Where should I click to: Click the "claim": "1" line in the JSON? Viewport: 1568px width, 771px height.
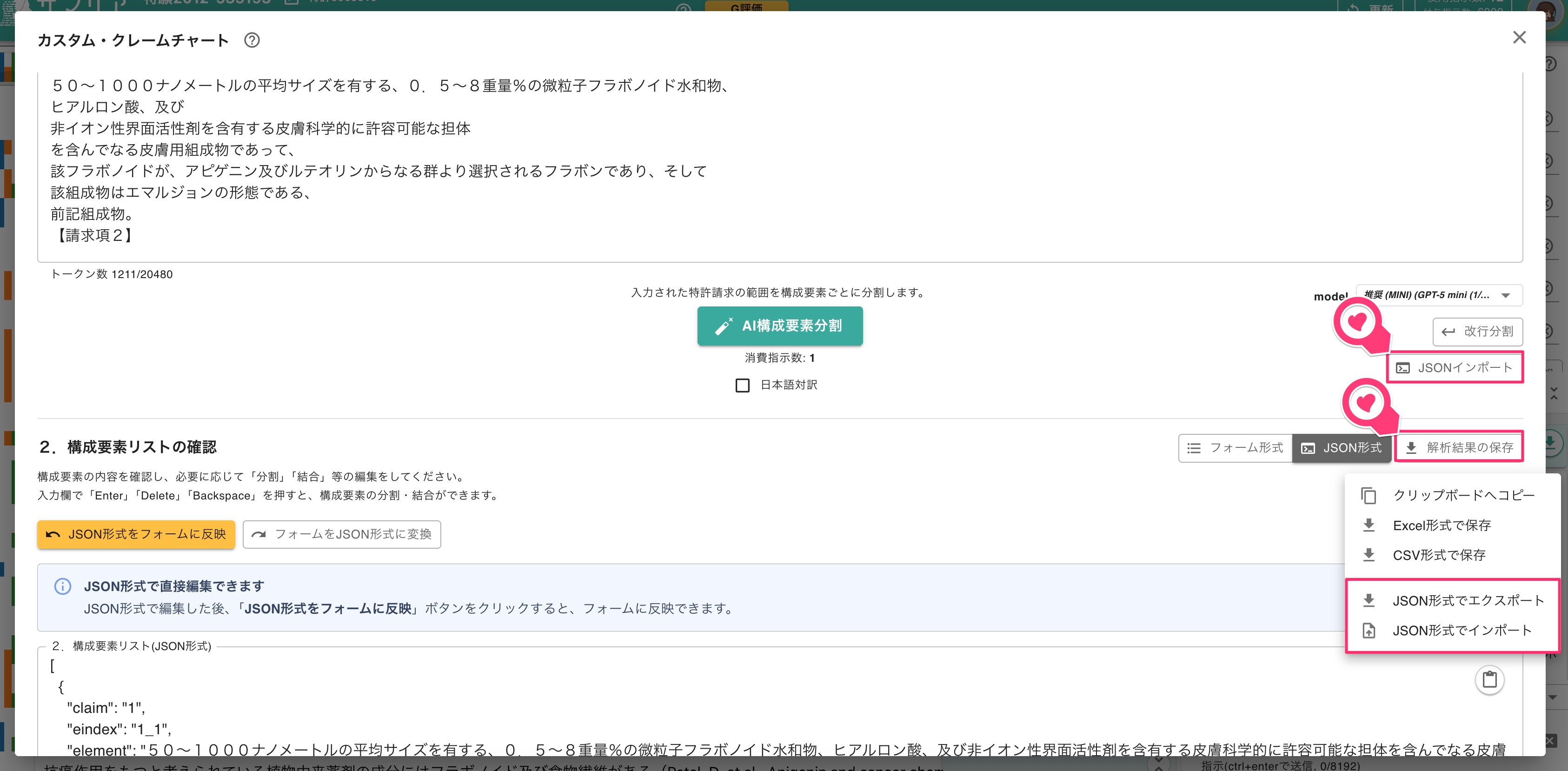click(106, 708)
